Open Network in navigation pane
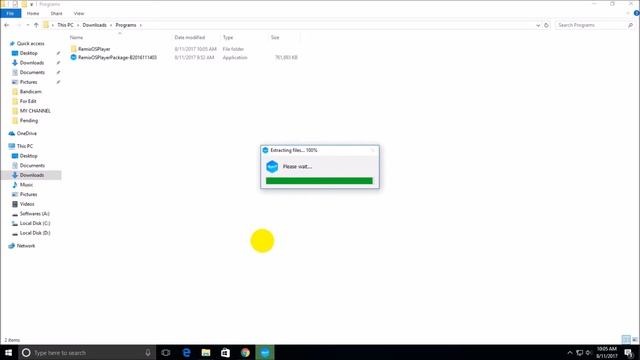 (26, 246)
